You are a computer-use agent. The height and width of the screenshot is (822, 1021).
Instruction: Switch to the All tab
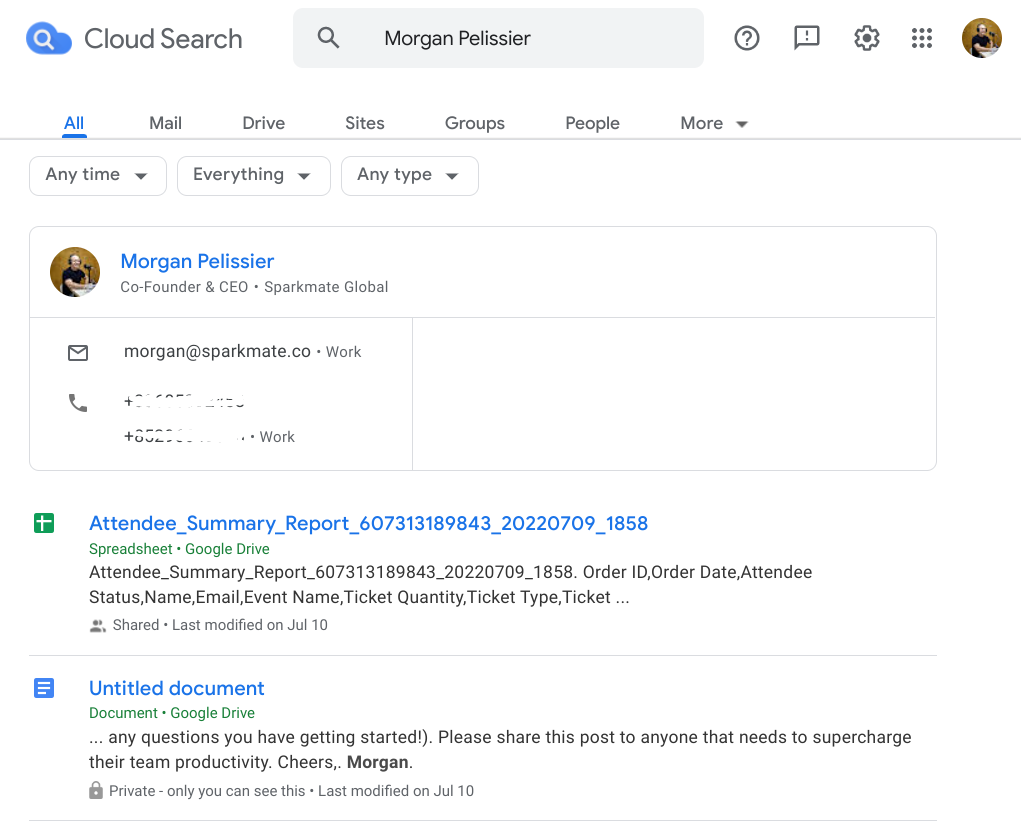click(x=74, y=123)
